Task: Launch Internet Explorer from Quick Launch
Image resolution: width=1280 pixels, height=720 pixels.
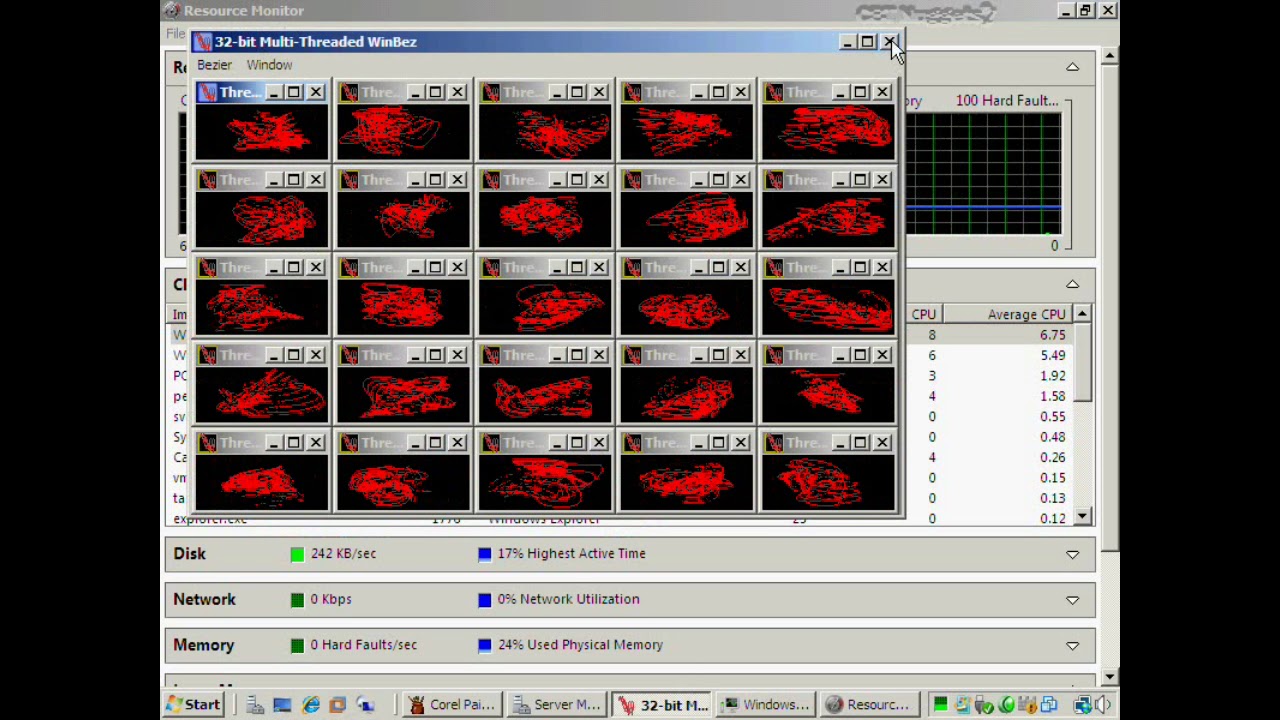Action: click(311, 705)
